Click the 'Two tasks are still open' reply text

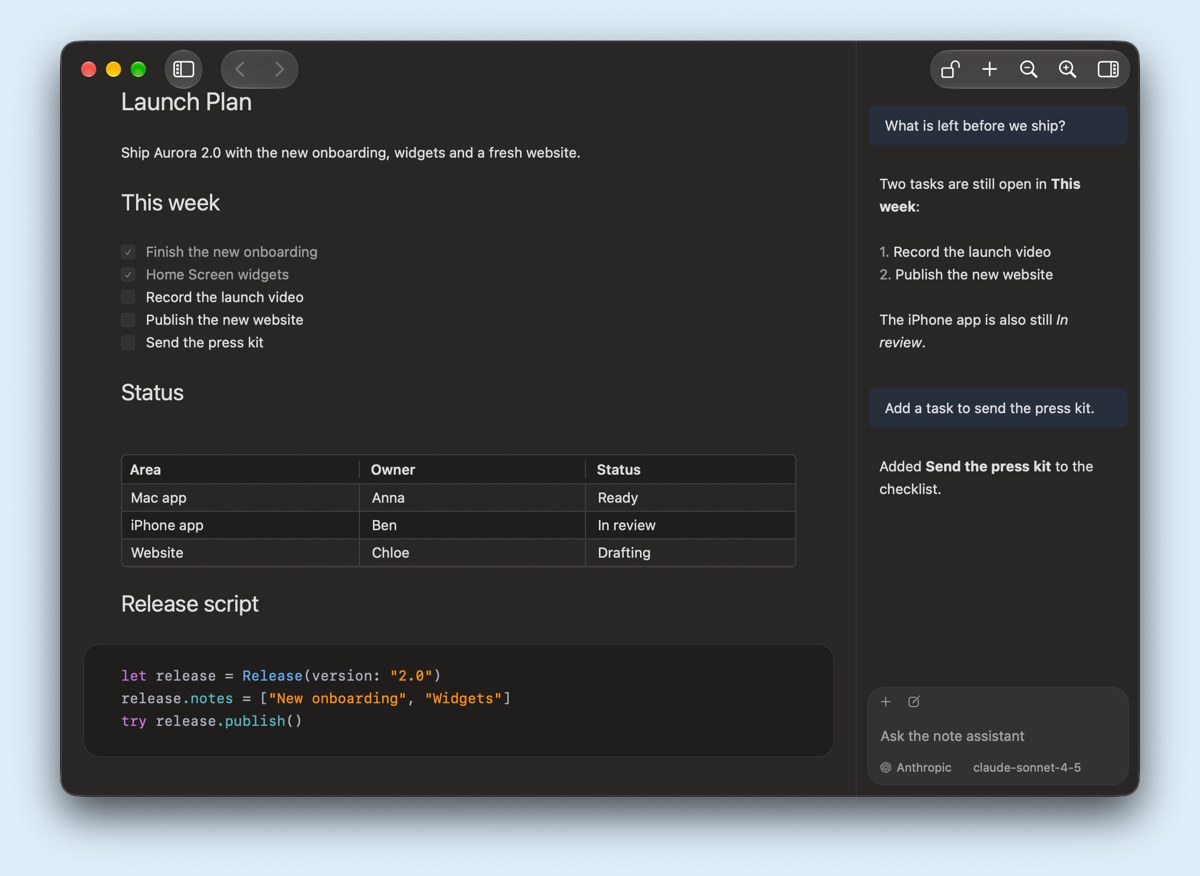pyautogui.click(x=980, y=195)
